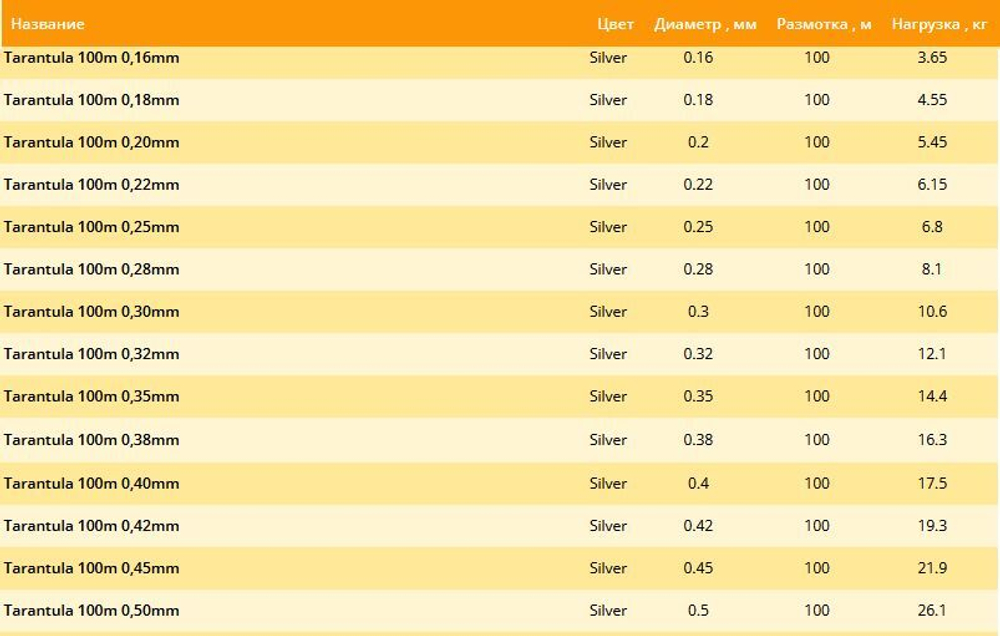Click diameter cell 0.4

(x=698, y=483)
